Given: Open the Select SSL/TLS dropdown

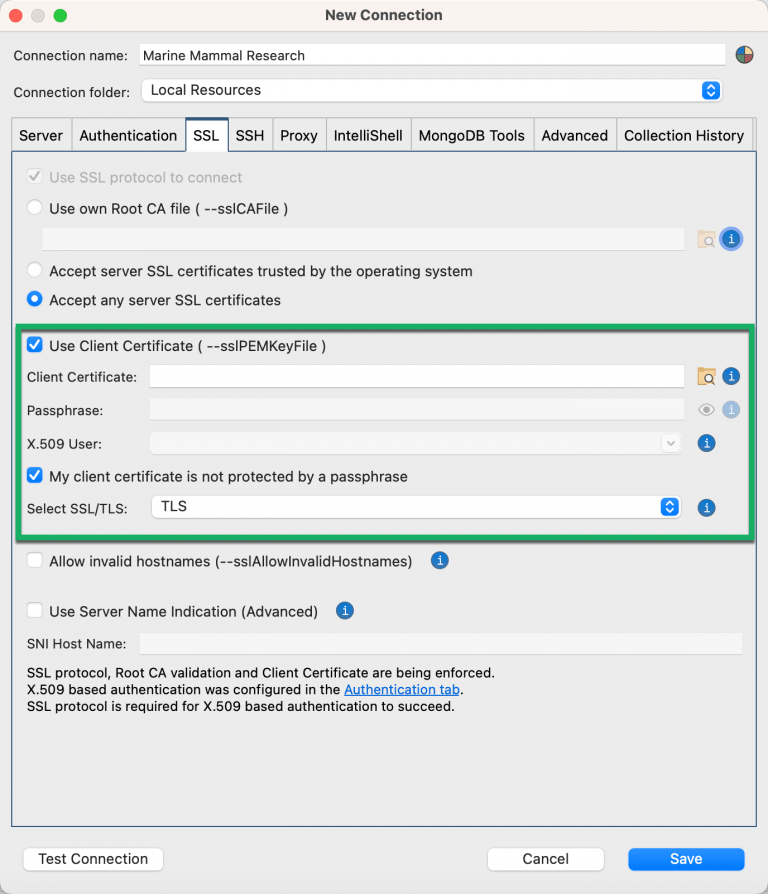Looking at the screenshot, I should coord(669,508).
